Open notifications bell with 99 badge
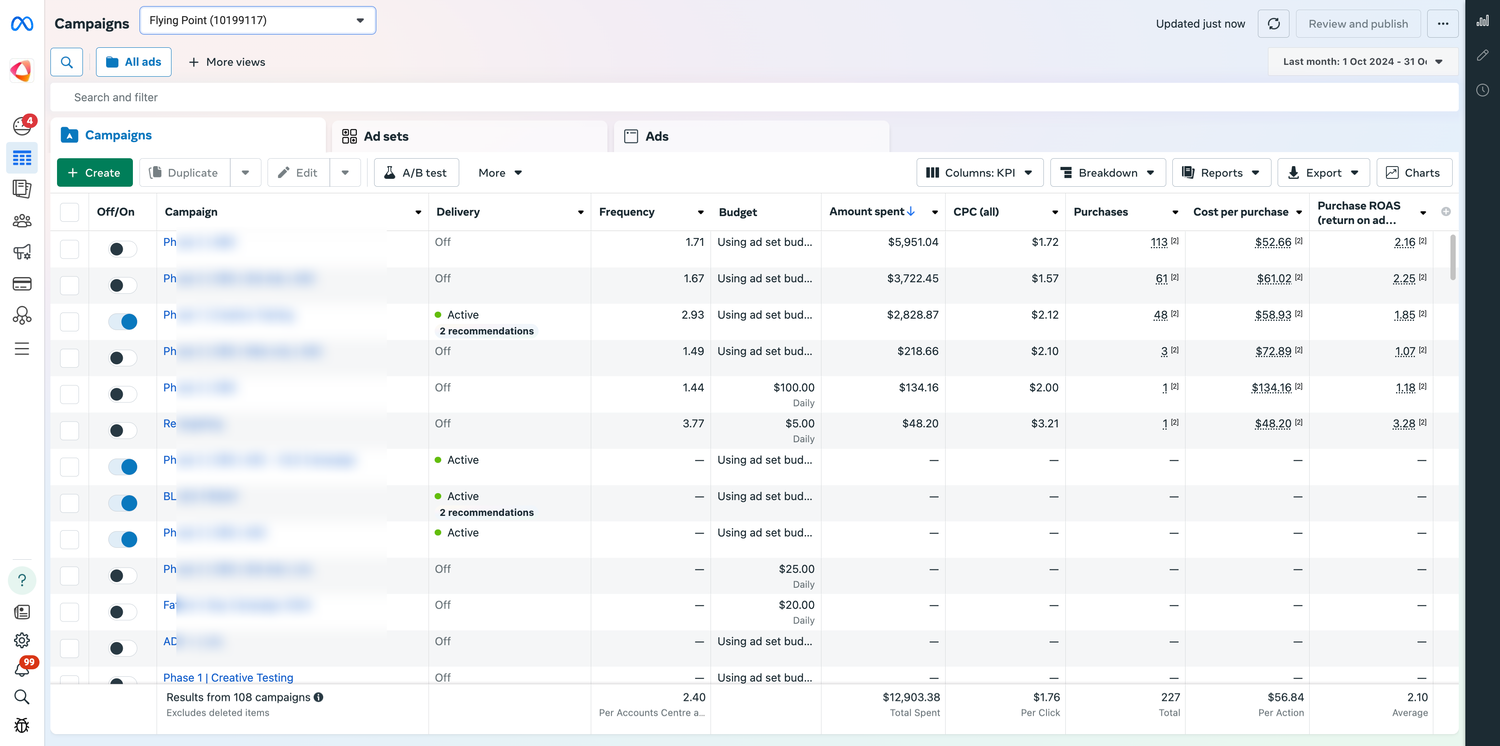This screenshot has width=1500, height=746. coord(22,669)
